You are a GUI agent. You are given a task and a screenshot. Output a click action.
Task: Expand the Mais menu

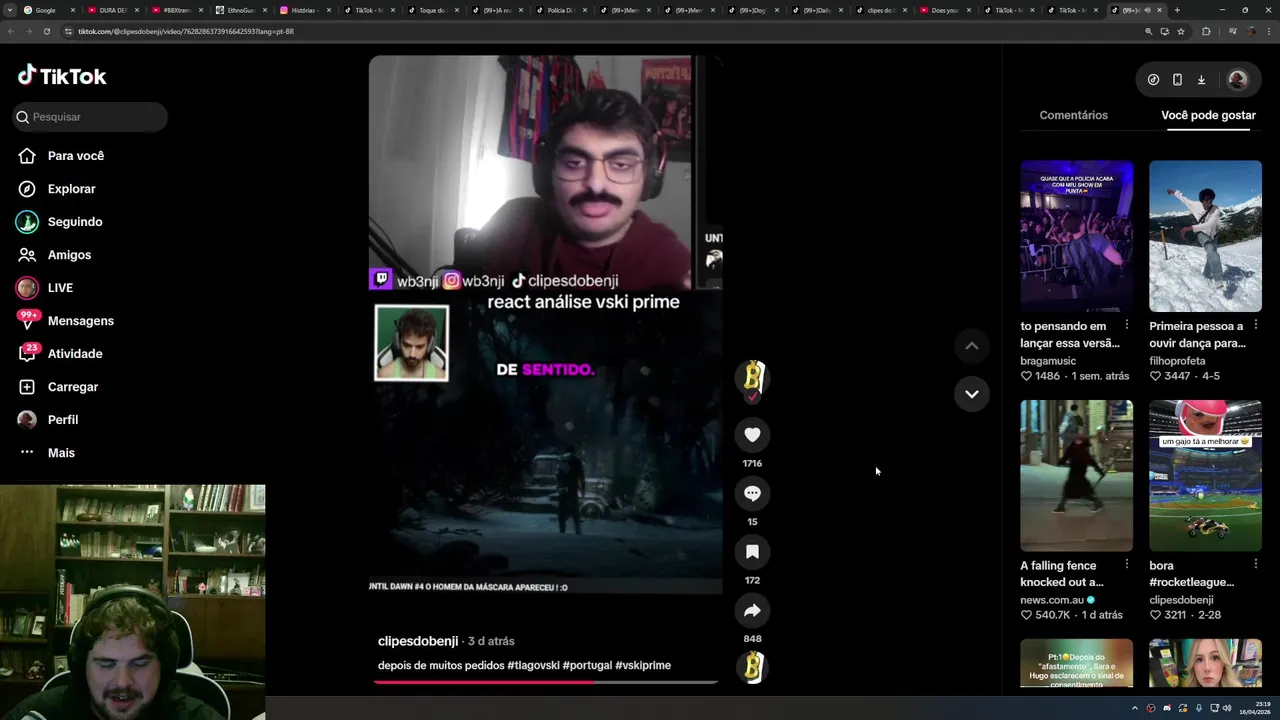47,453
